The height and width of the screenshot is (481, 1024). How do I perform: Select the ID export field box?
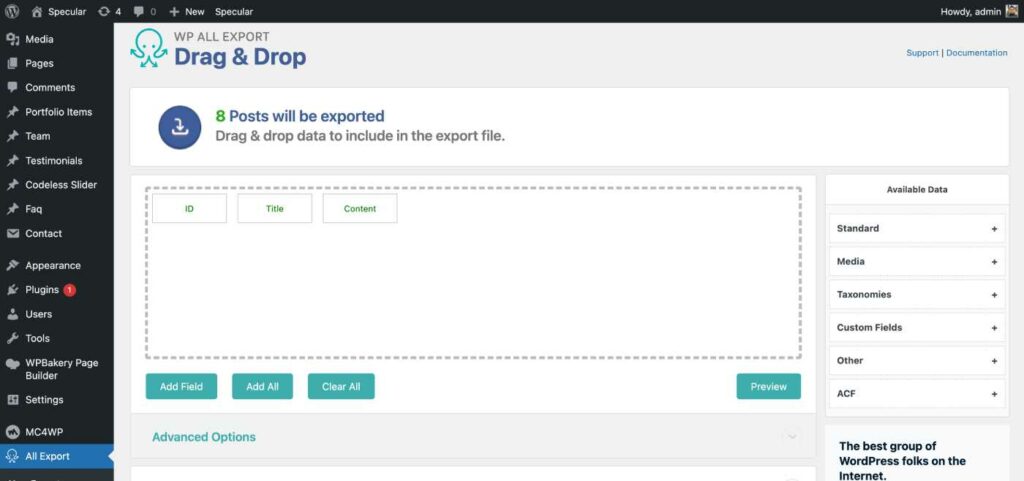click(189, 208)
